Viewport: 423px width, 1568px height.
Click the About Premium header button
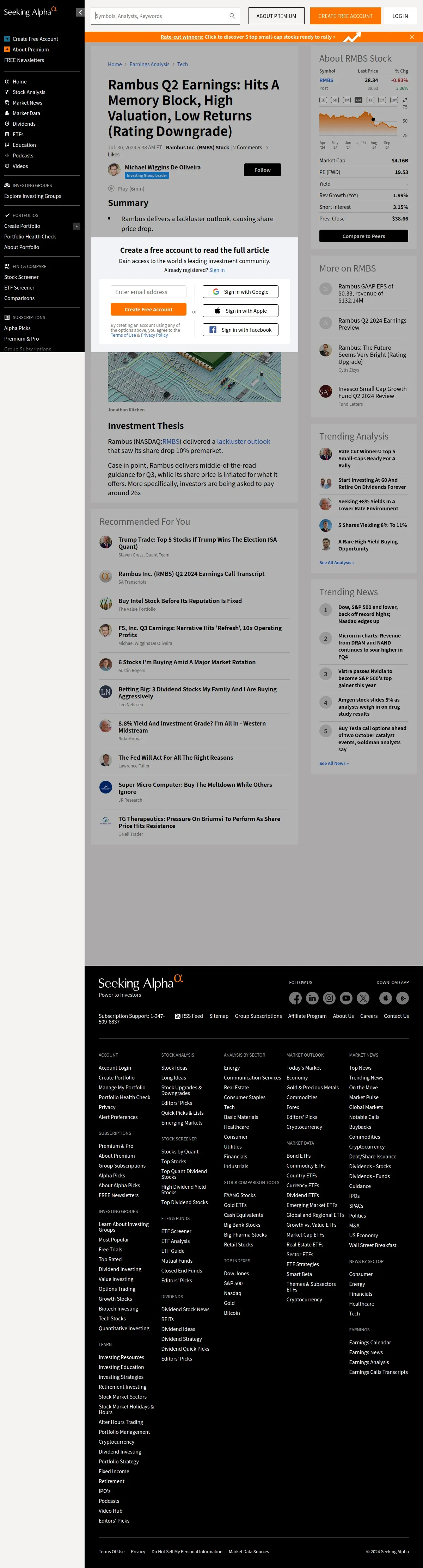(x=276, y=16)
